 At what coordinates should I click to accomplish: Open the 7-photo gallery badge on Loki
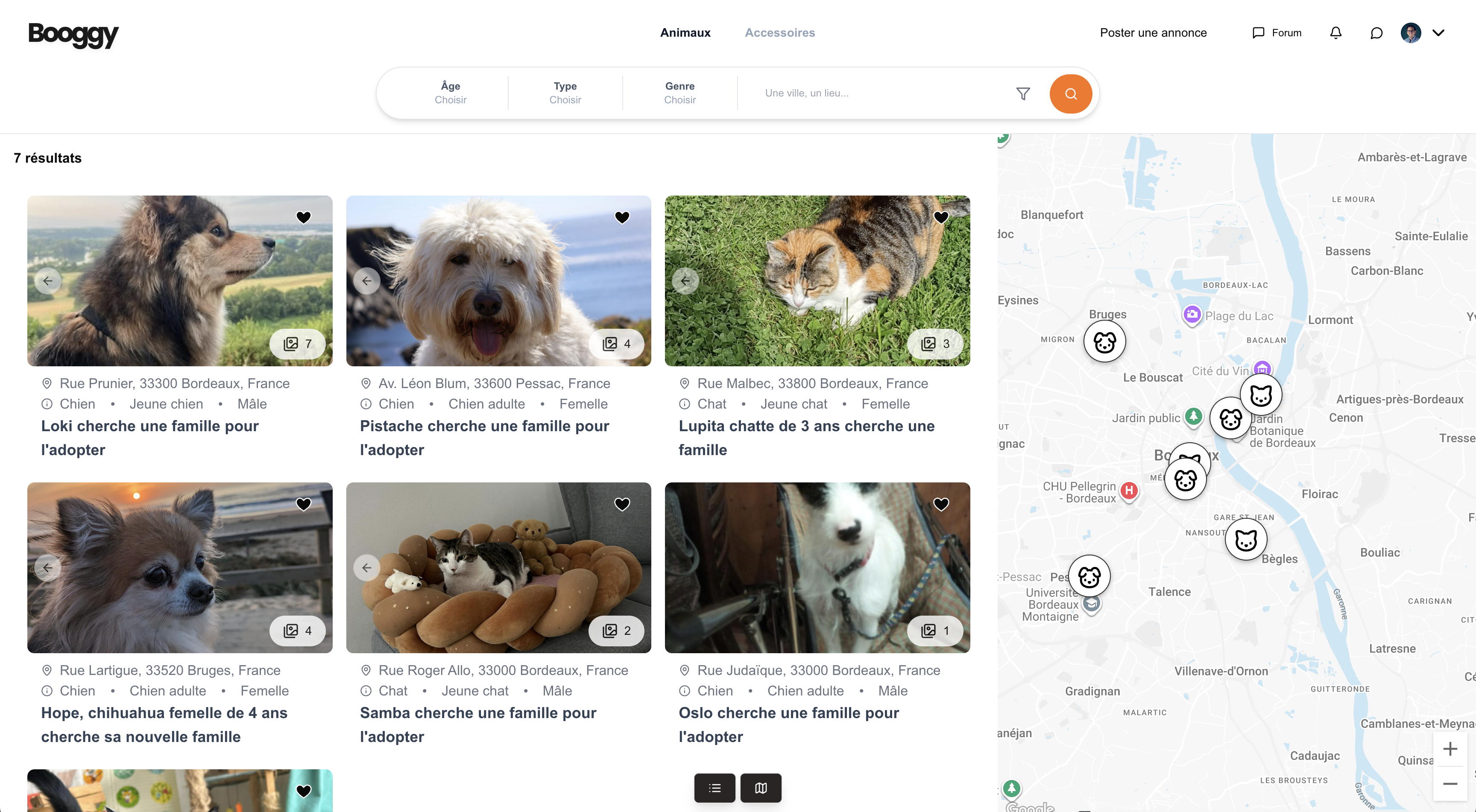tap(298, 344)
